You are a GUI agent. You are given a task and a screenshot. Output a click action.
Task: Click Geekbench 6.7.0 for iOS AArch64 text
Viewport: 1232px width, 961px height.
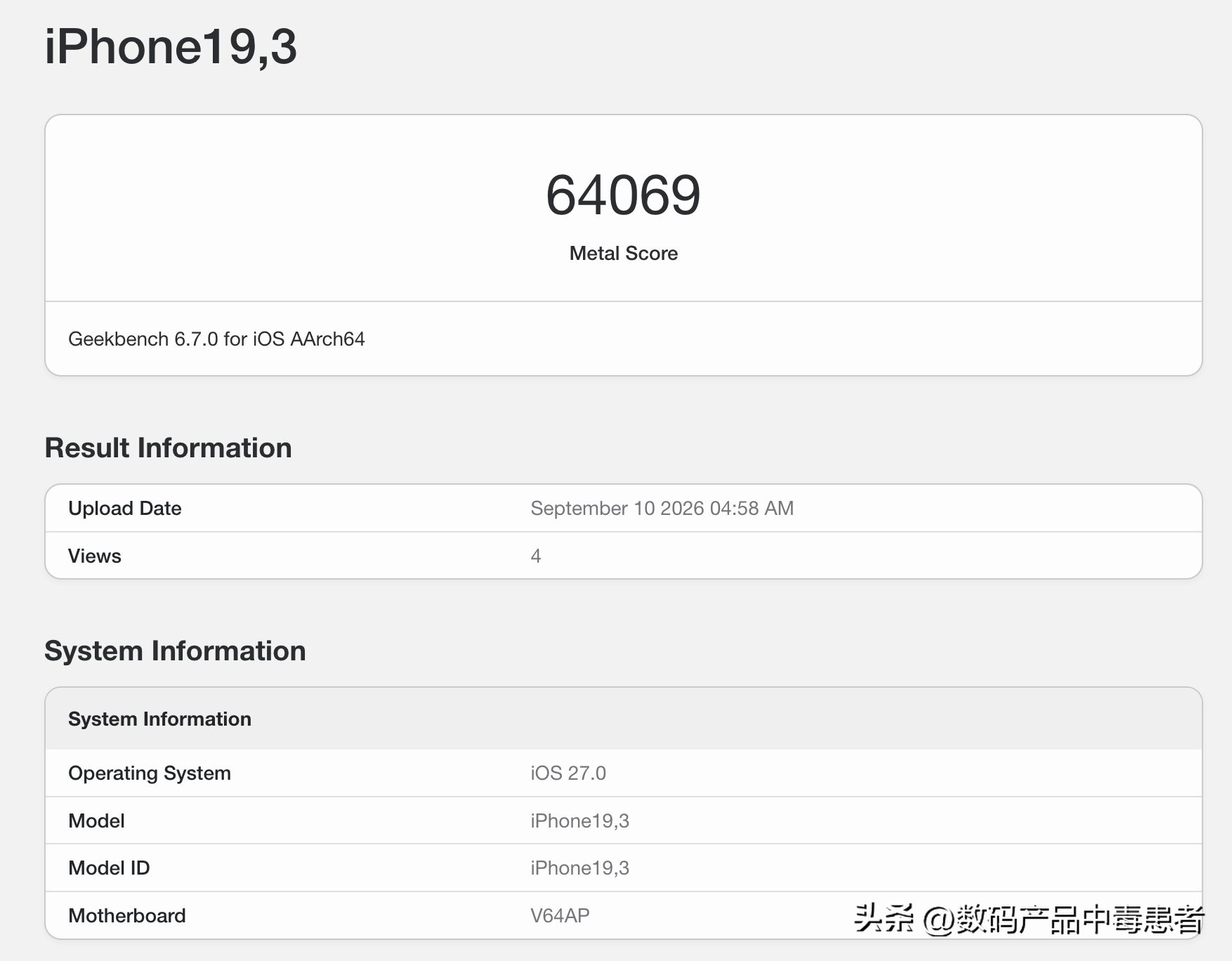216,339
